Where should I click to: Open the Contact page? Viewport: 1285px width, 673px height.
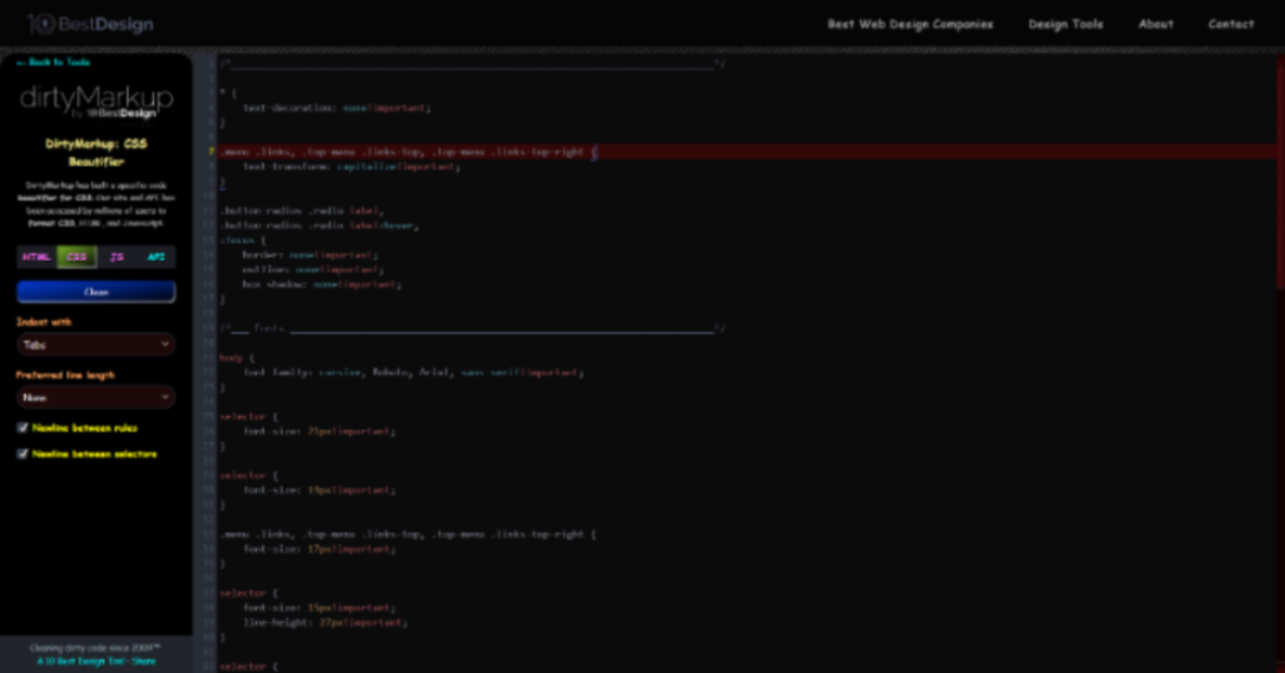click(x=1231, y=24)
